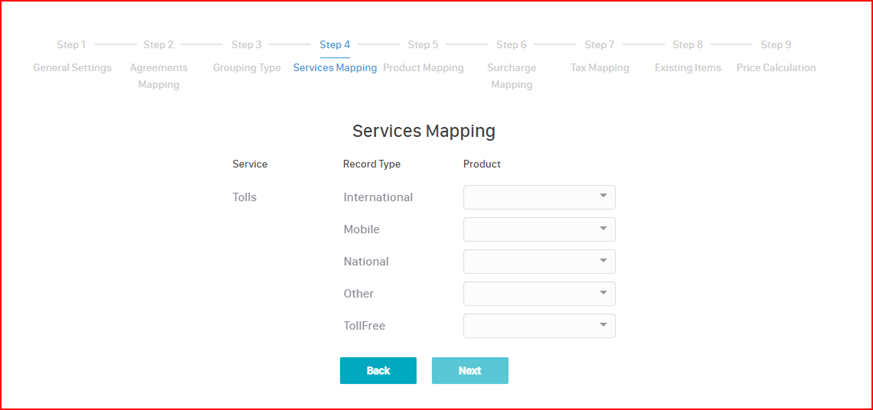Expand the International product dropdown

click(x=539, y=197)
